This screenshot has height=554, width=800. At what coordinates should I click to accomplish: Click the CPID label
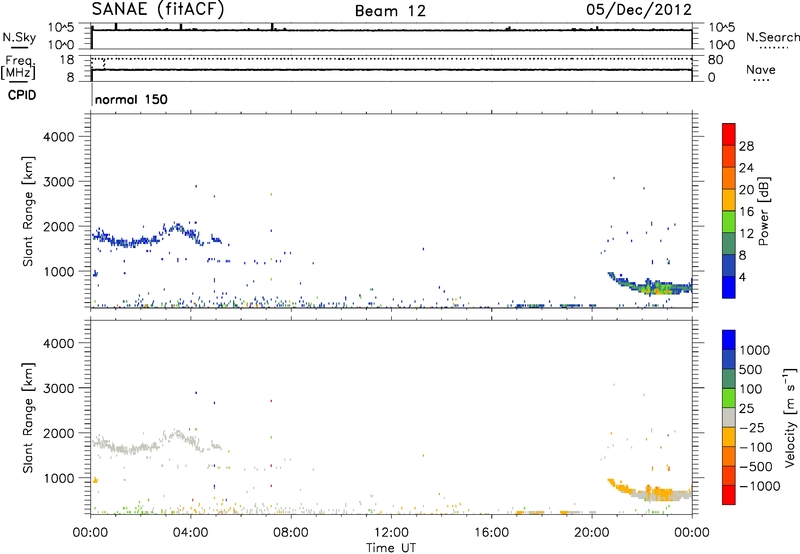[22, 95]
